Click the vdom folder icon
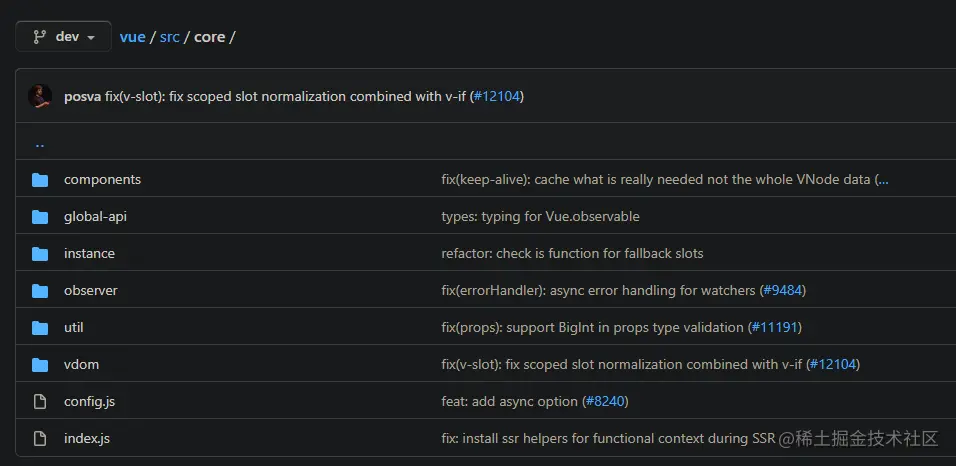Viewport: 956px width, 466px height. tap(40, 365)
